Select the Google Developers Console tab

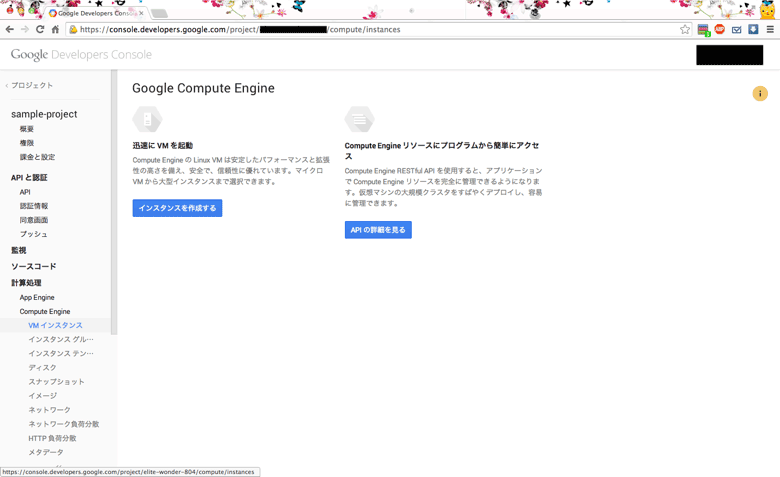click(x=96, y=13)
